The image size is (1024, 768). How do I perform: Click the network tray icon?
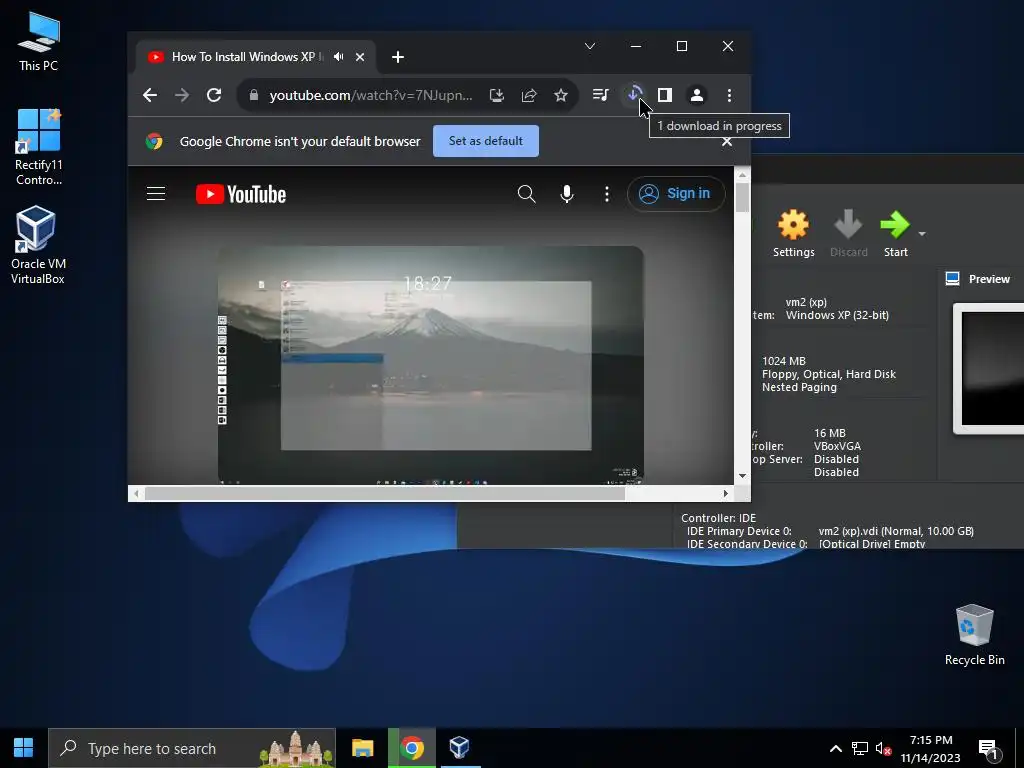point(860,748)
